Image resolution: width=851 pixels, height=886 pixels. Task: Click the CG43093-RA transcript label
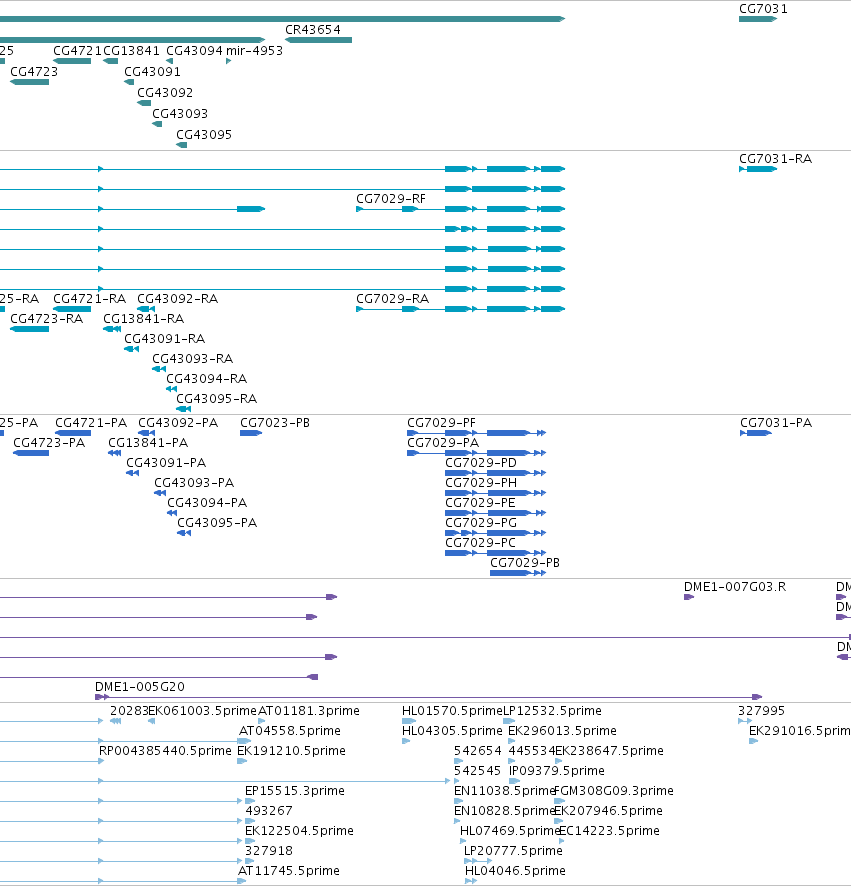[192, 359]
